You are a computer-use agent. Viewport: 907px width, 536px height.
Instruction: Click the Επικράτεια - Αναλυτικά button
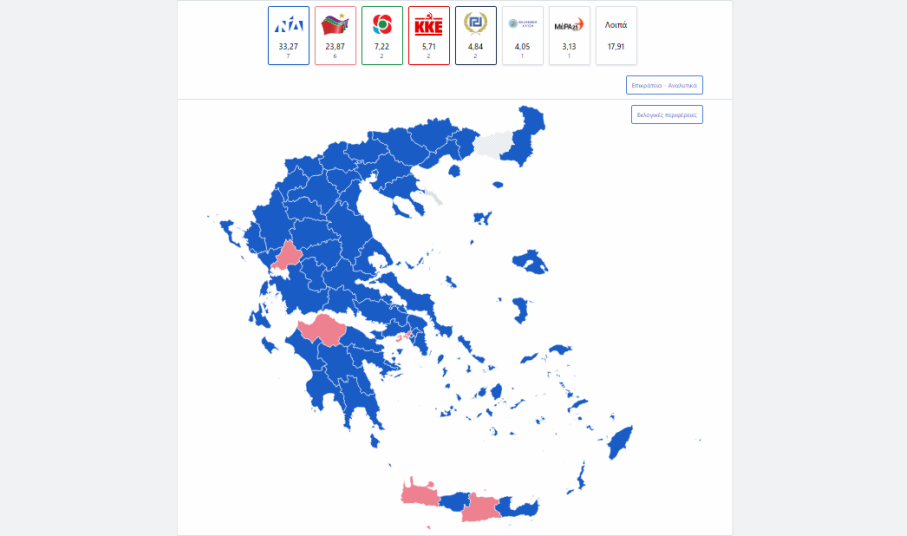coord(664,85)
